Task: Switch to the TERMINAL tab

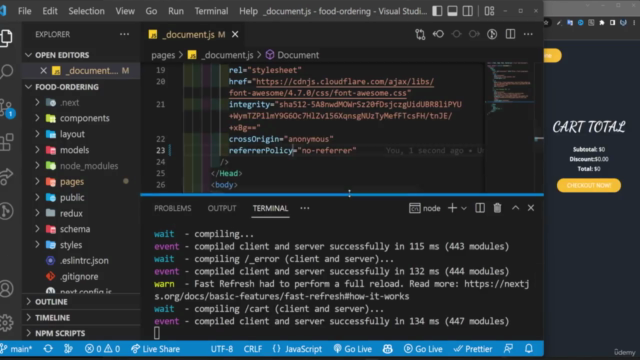Action: pos(270,208)
